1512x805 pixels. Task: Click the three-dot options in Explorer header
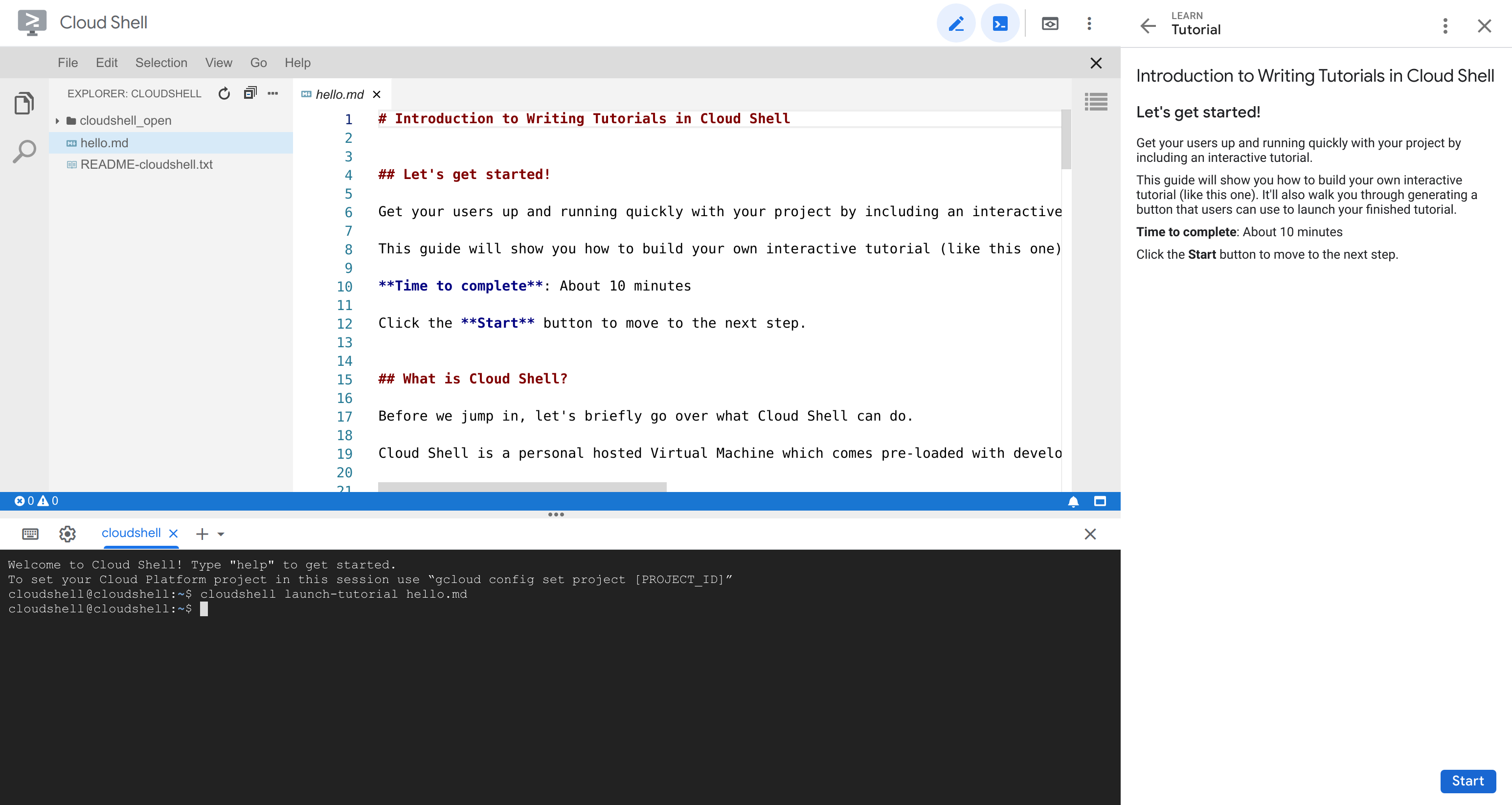click(271, 93)
